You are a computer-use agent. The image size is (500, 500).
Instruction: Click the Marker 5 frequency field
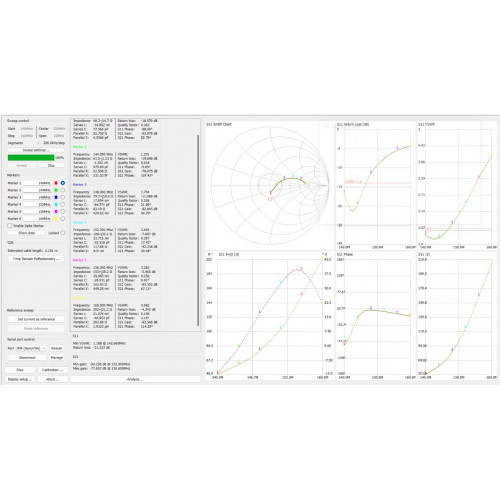click(37, 212)
